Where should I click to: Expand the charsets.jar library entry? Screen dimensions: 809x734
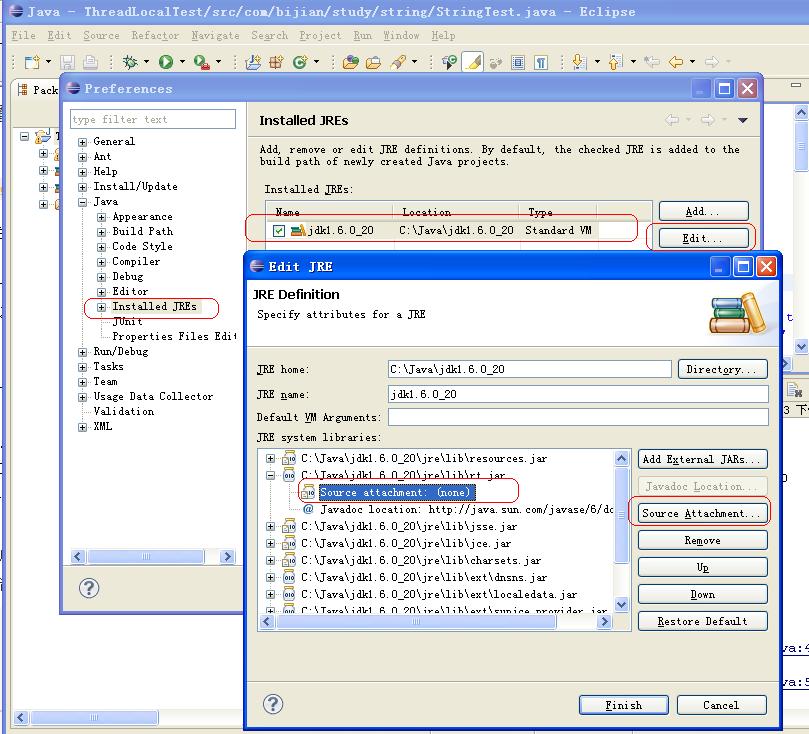click(x=270, y=560)
